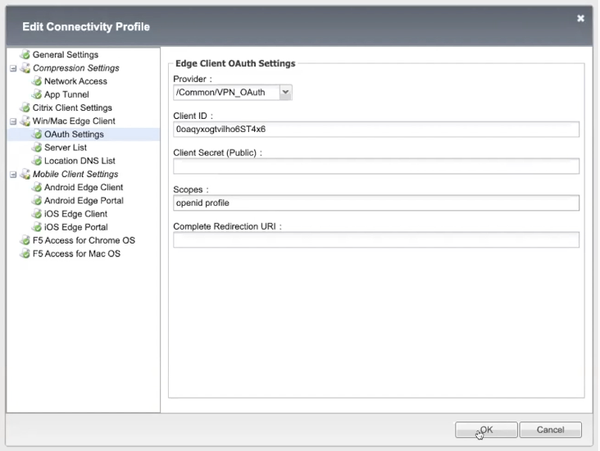Click the Android Edge Client icon

[x=37, y=187]
